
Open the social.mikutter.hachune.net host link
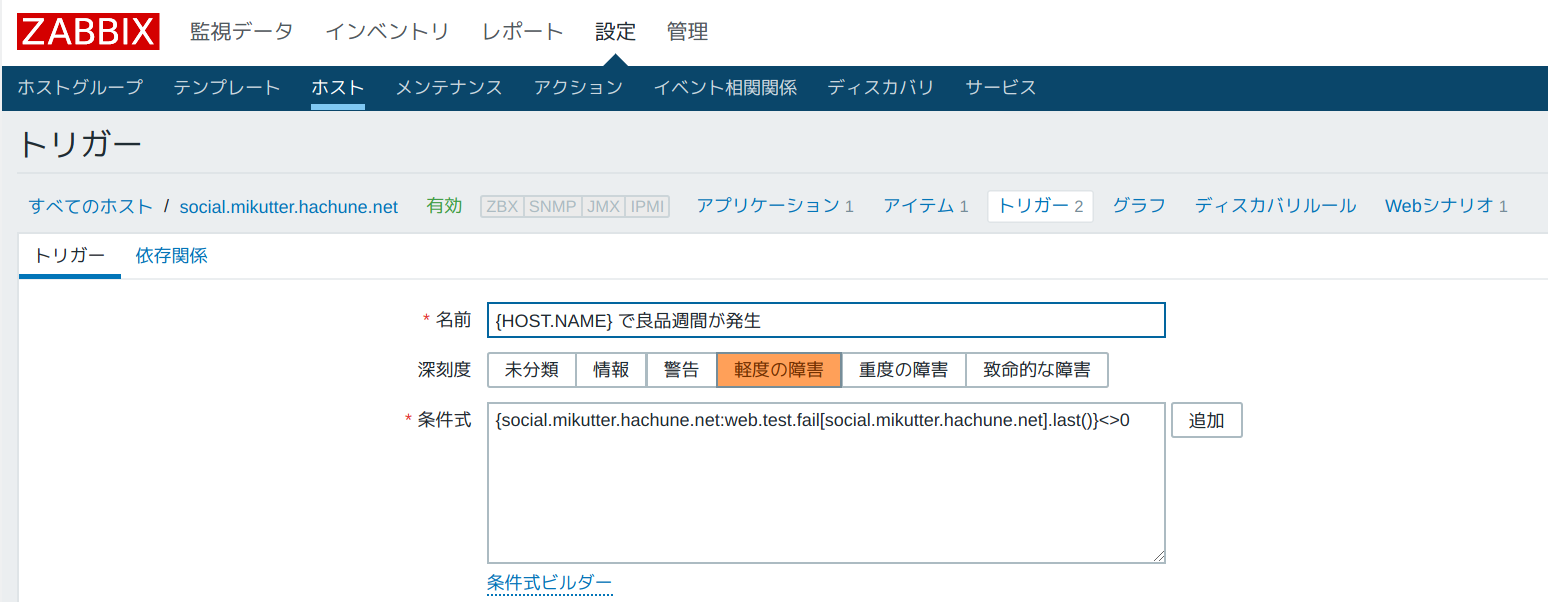pos(288,207)
